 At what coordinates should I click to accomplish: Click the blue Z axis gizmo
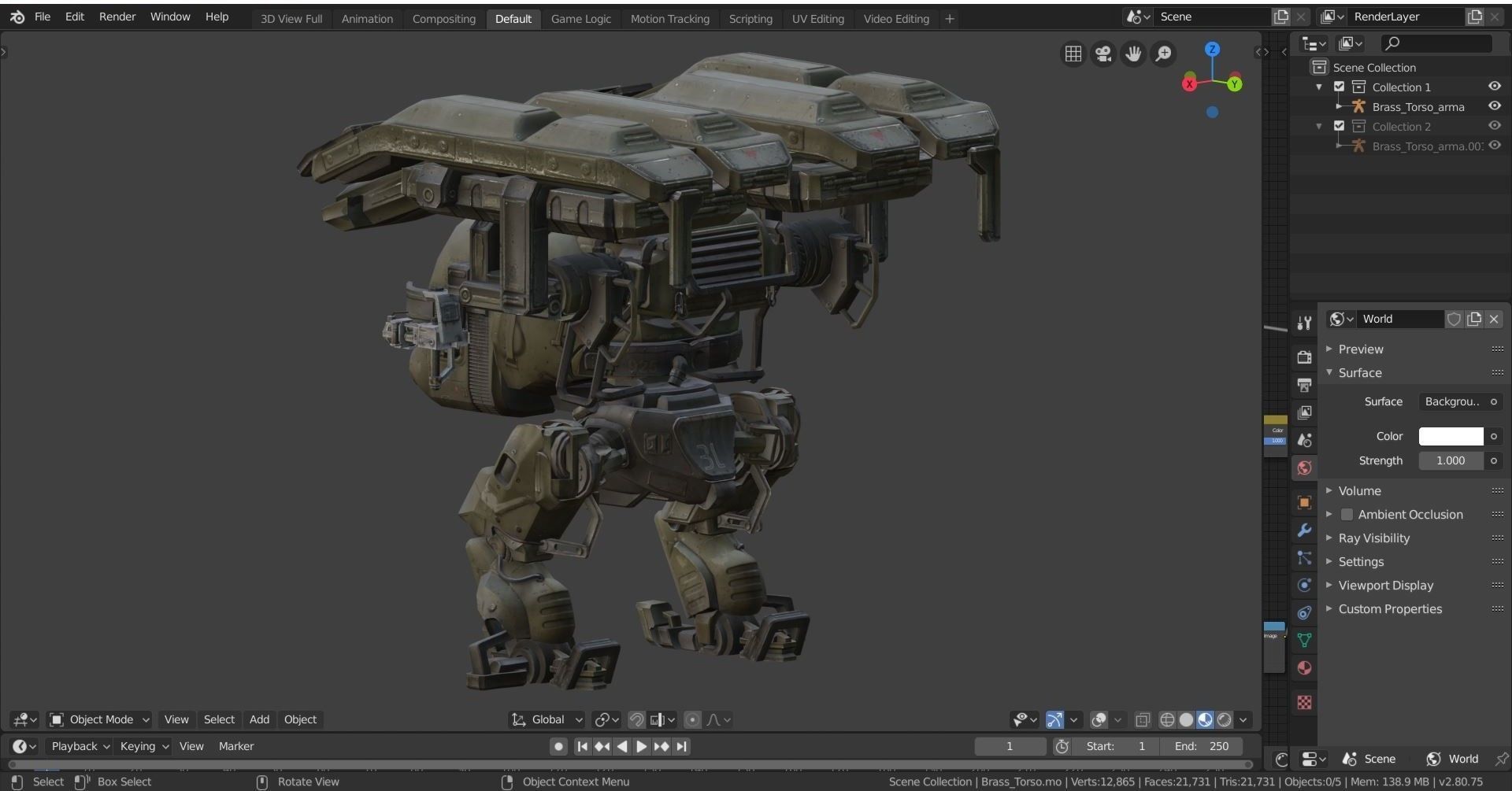1213,49
